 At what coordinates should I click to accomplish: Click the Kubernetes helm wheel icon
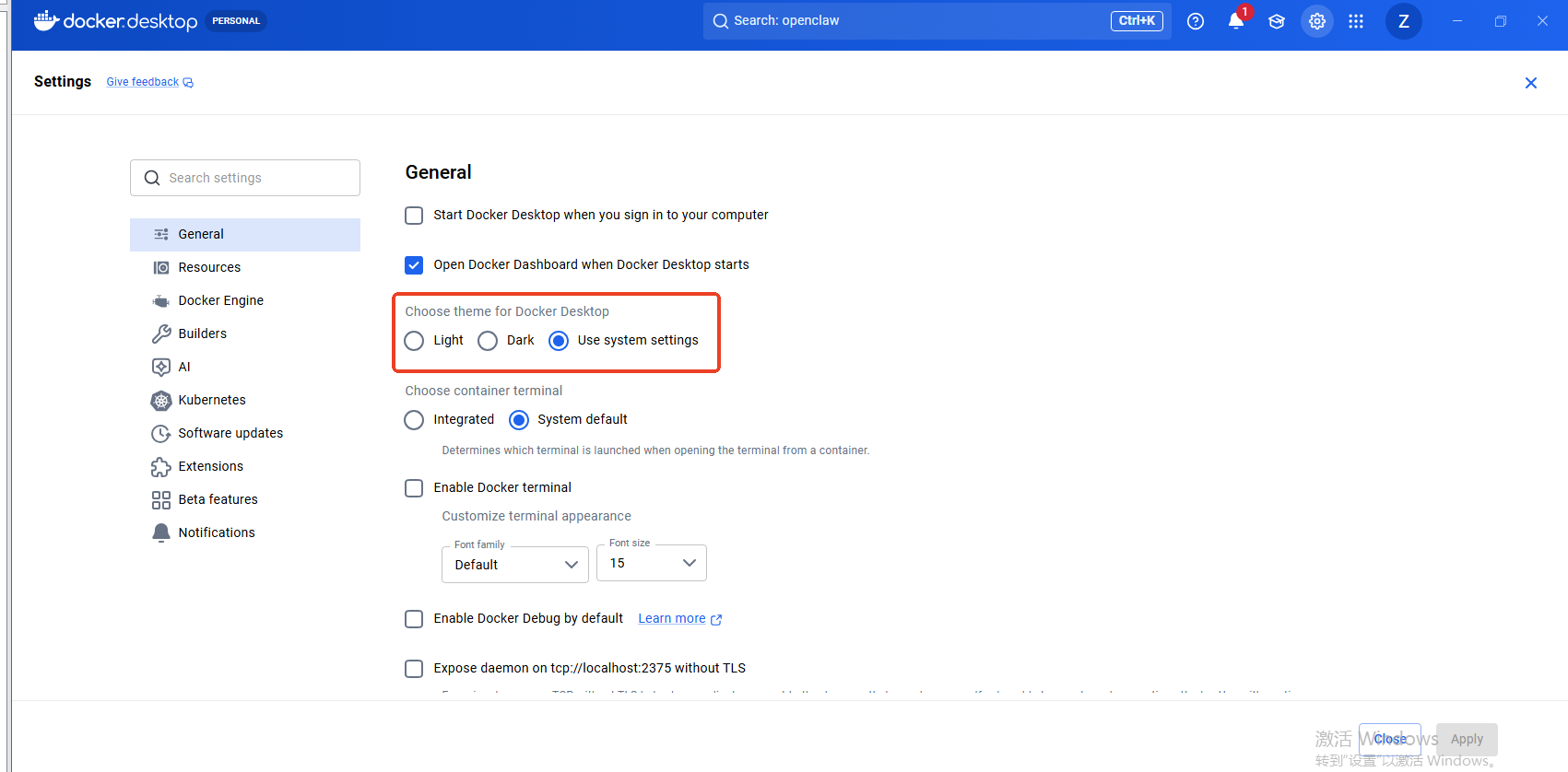[x=161, y=401]
